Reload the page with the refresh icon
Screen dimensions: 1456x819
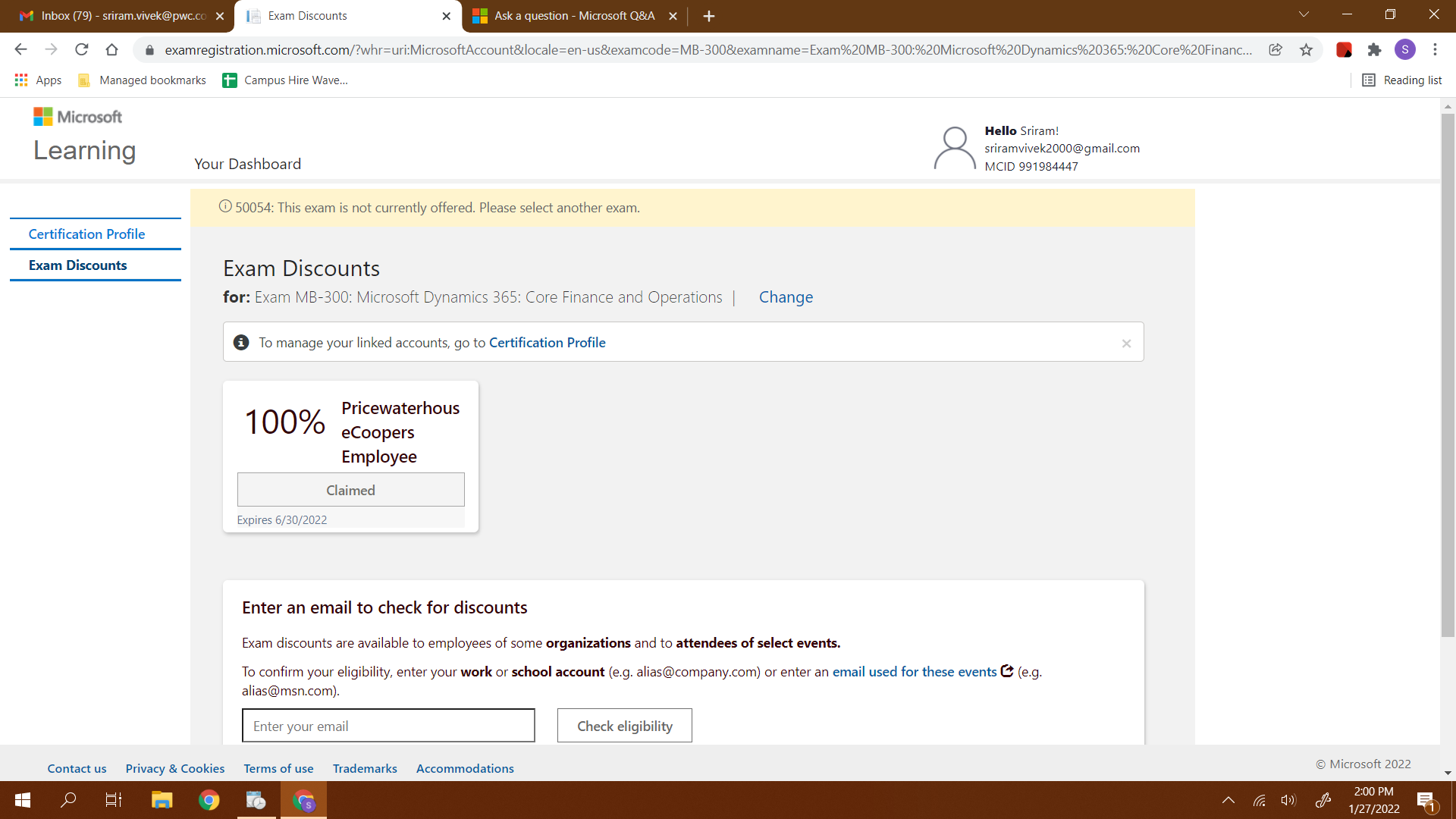point(82,49)
